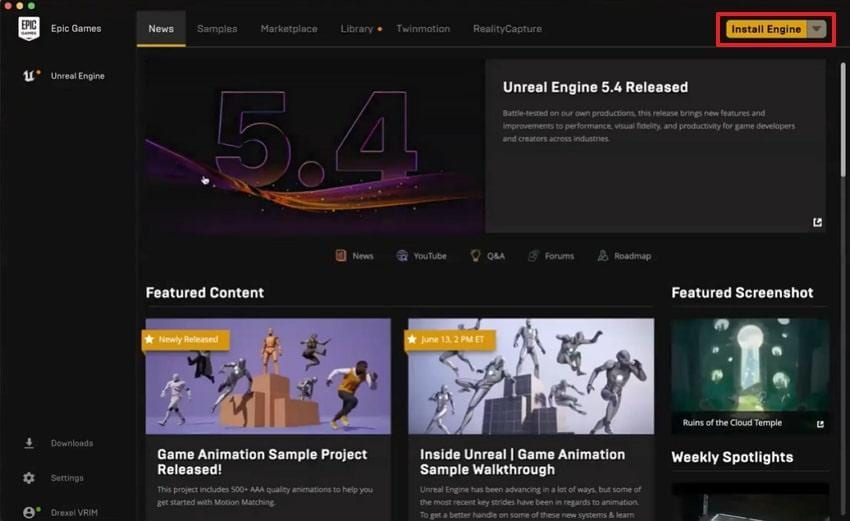Click the Newly Released badge label
This screenshot has width=850, height=521.
click(x=188, y=339)
